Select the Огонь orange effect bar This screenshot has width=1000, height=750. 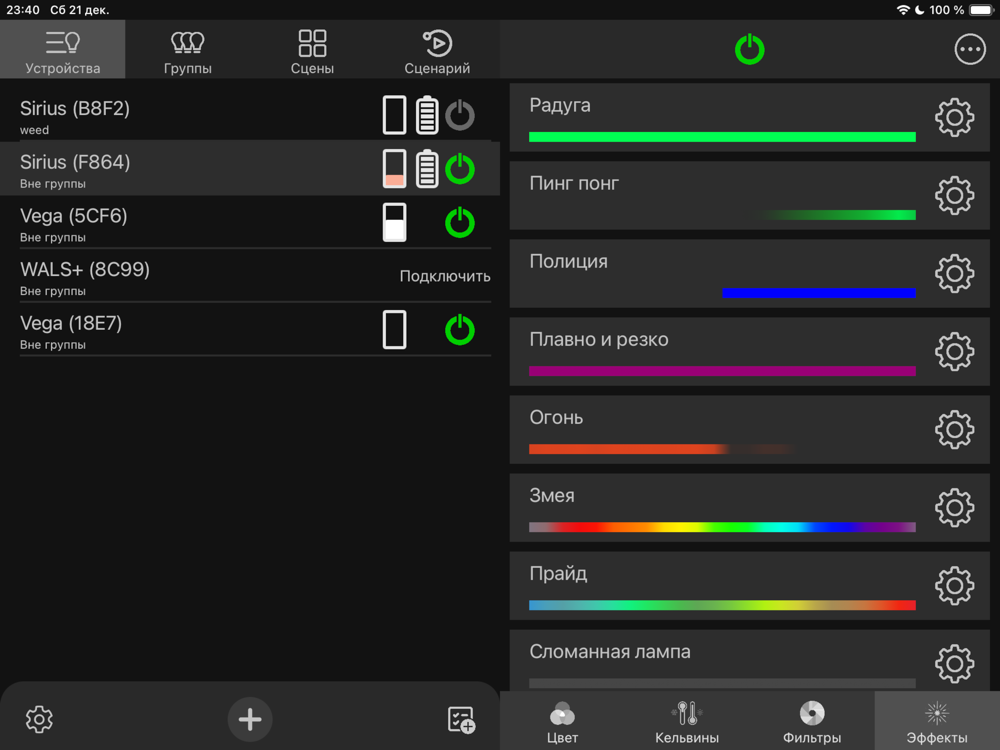(661, 449)
